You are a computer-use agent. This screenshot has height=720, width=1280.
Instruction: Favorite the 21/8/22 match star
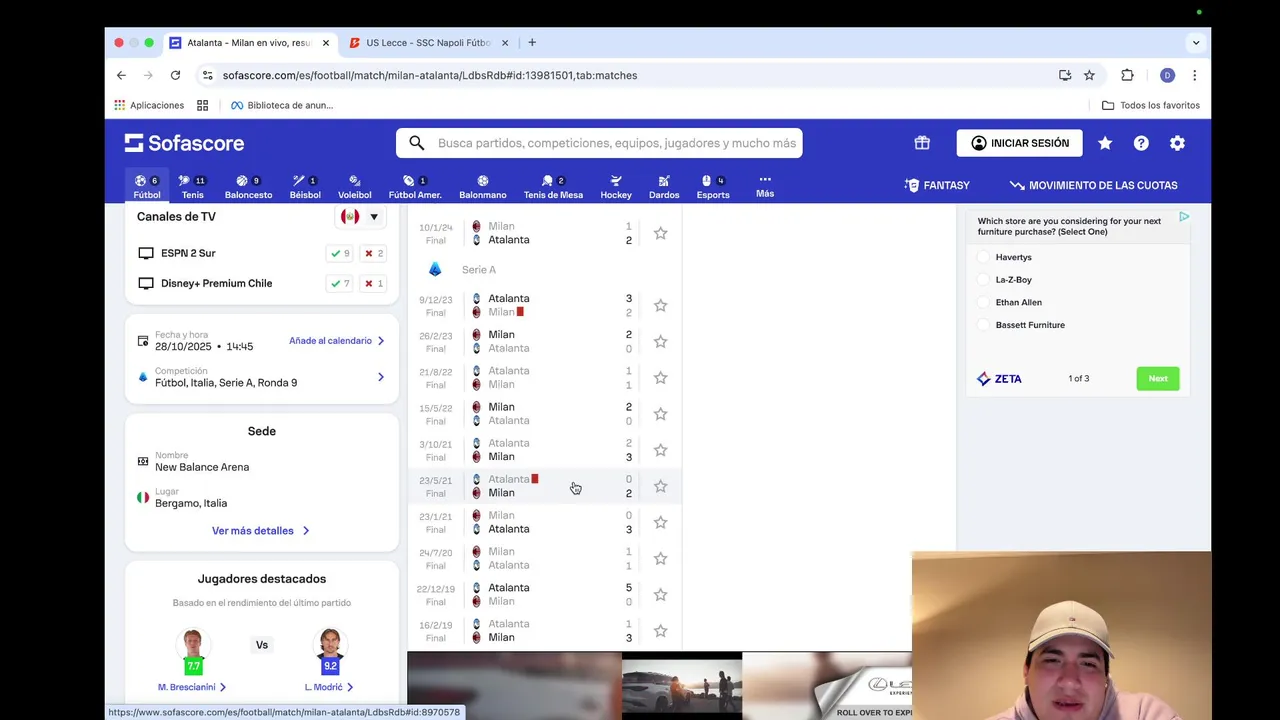pos(660,377)
